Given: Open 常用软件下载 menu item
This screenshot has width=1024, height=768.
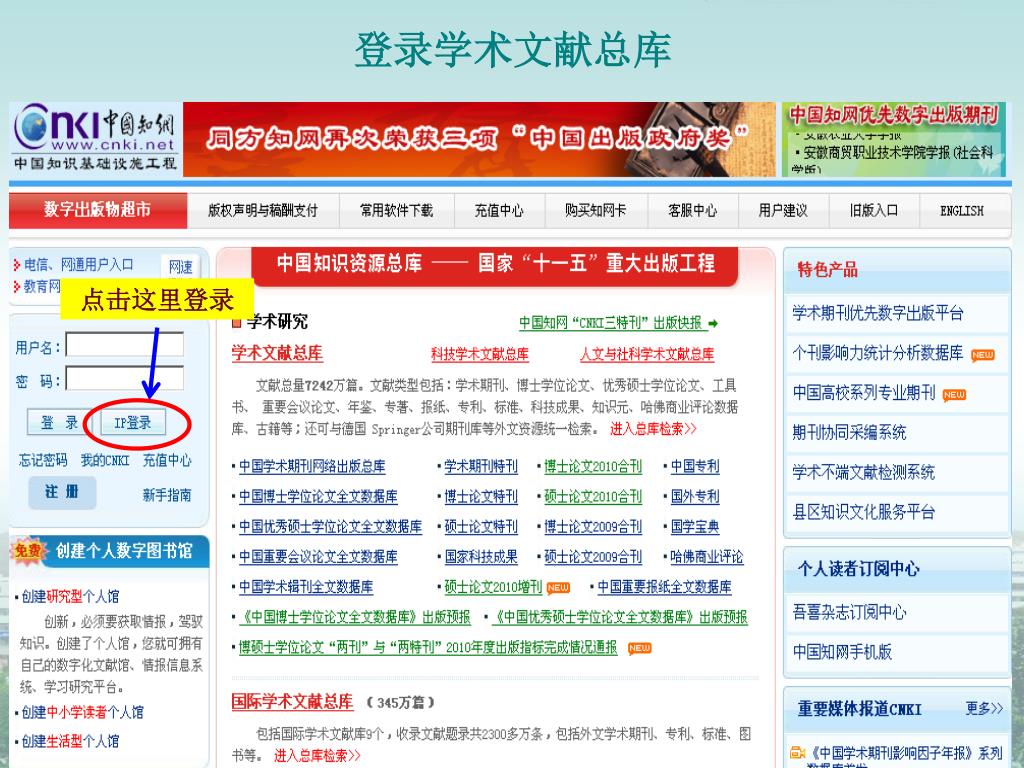Looking at the screenshot, I should 396,210.
